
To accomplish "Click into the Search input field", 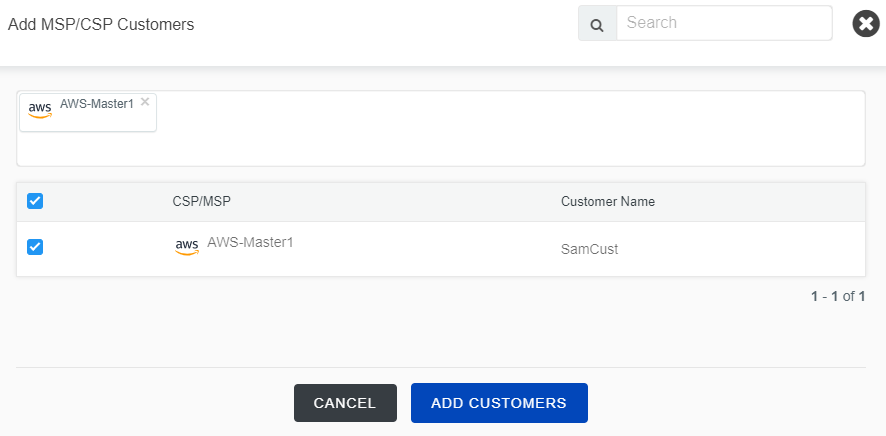I will click(x=723, y=24).
